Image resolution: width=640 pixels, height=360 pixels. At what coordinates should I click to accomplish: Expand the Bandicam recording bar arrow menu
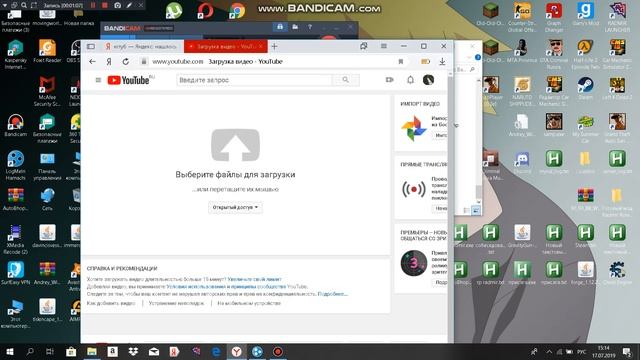pos(5,5)
